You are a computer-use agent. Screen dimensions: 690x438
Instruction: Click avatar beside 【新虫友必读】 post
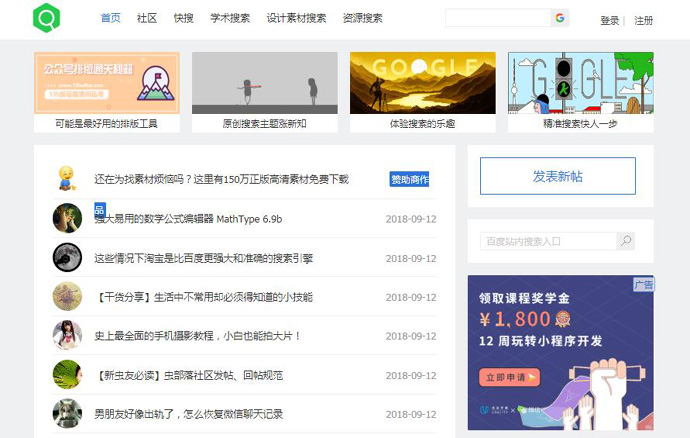click(67, 375)
